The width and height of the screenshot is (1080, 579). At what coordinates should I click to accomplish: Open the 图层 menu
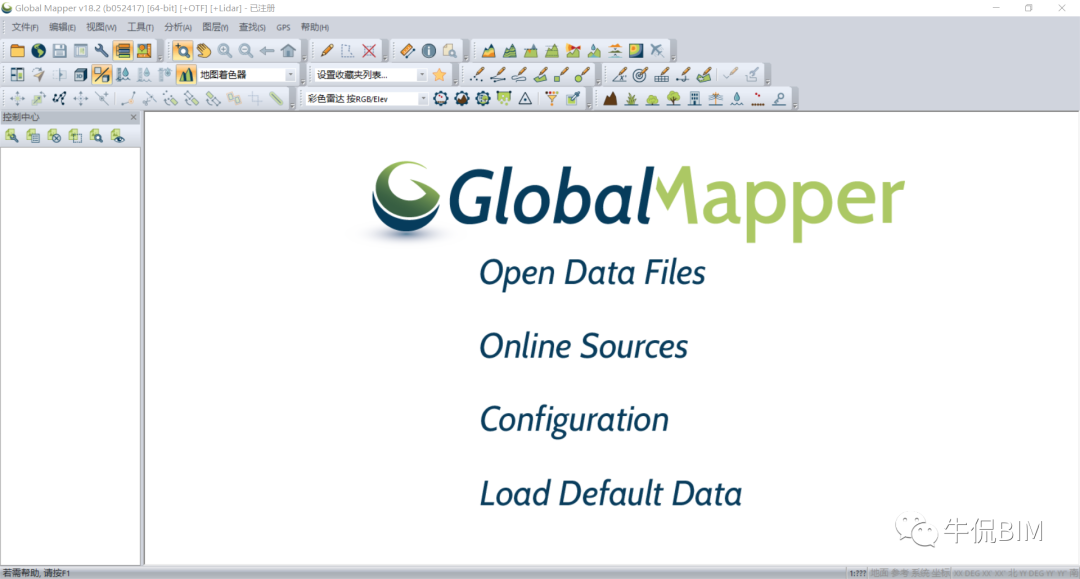click(215, 27)
